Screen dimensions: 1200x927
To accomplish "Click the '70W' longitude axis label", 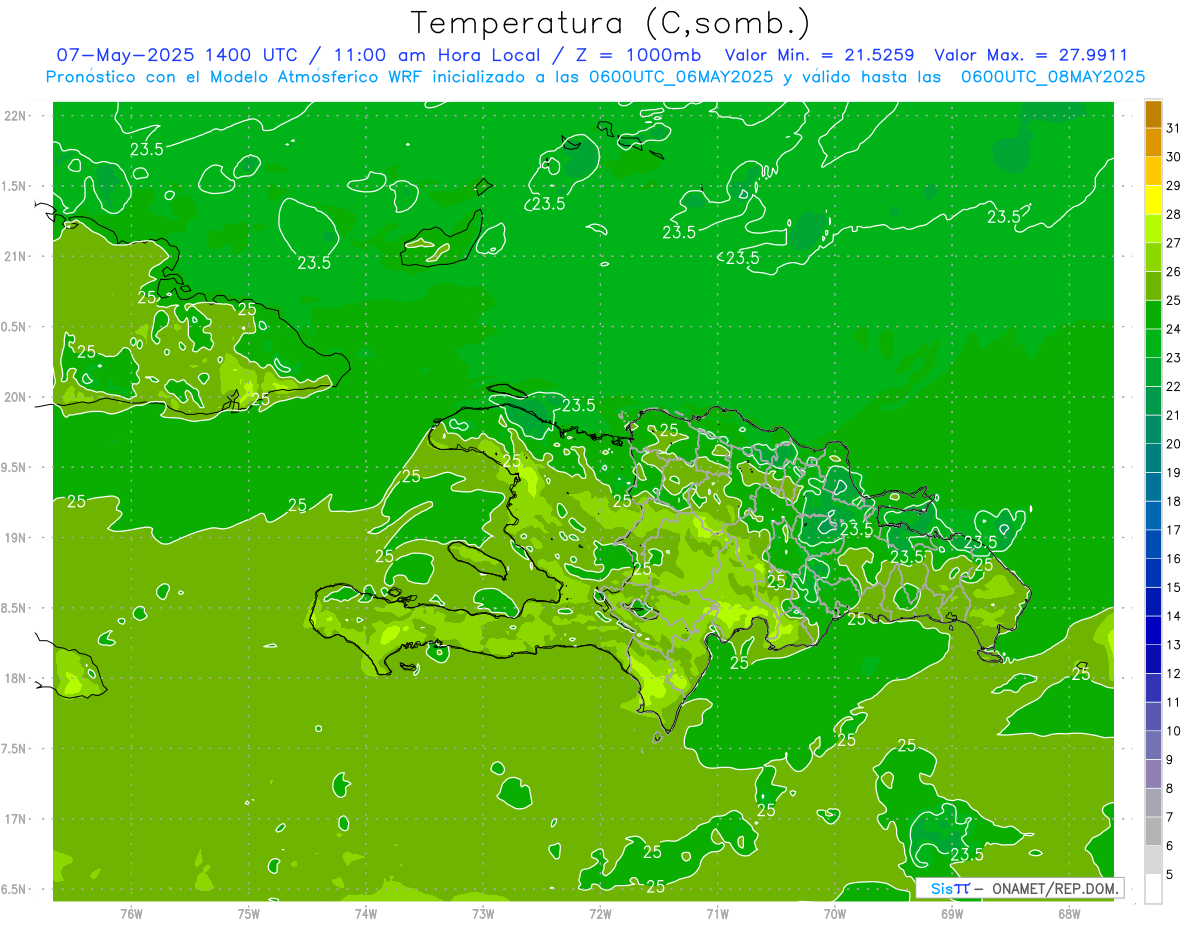I will tap(834, 913).
